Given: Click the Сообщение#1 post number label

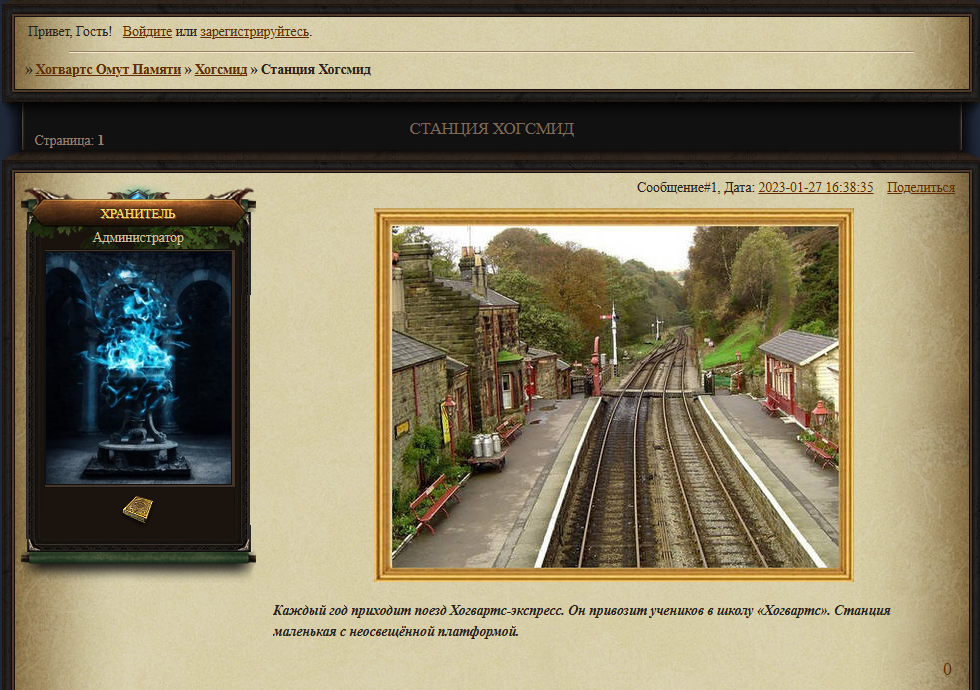Looking at the screenshot, I should (678, 188).
